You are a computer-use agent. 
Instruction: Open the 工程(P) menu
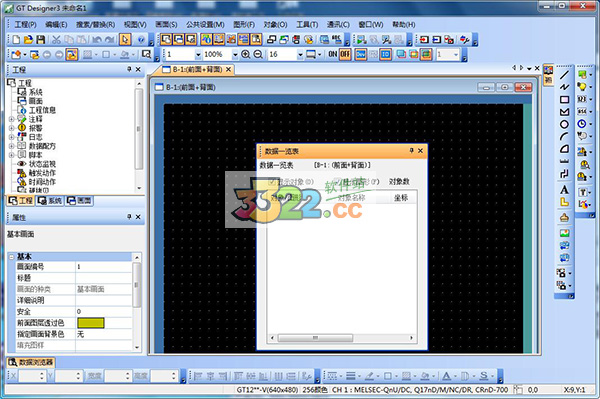25,24
